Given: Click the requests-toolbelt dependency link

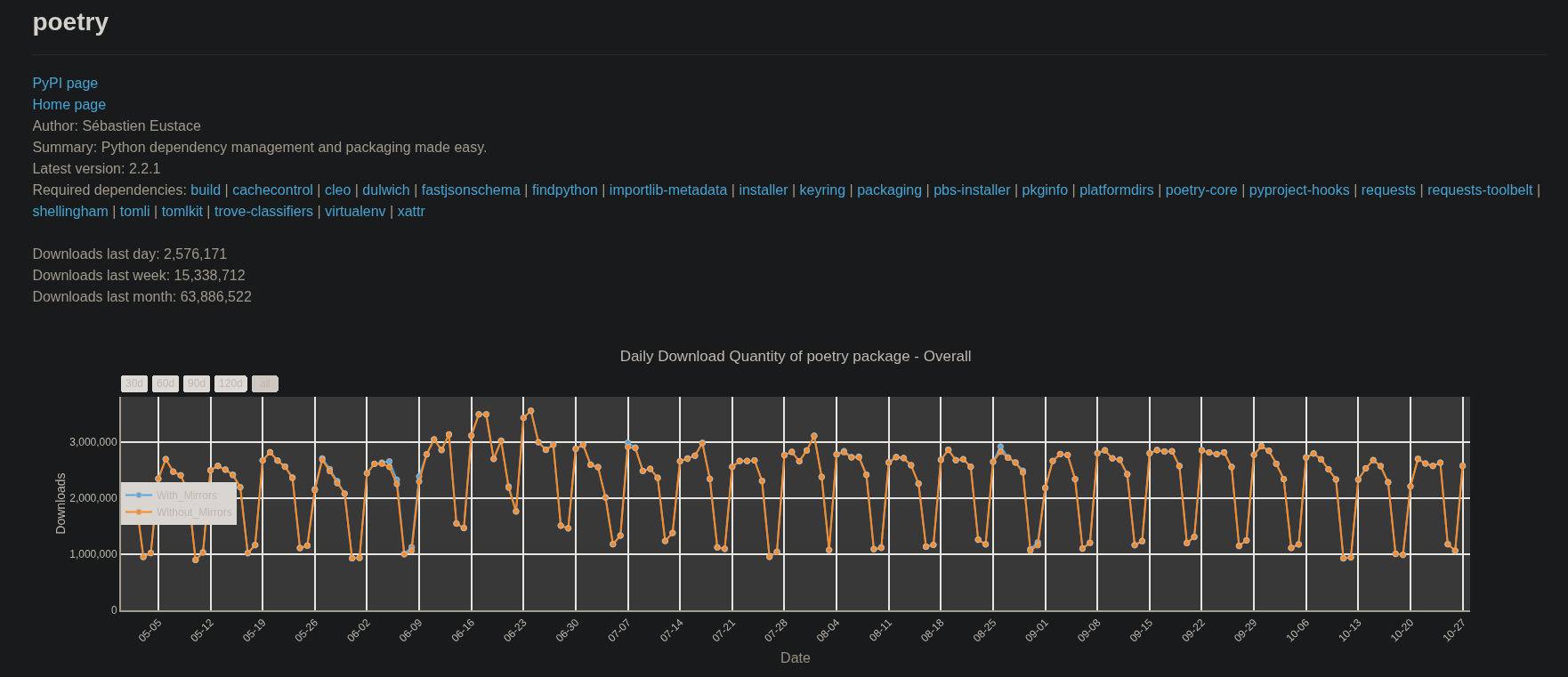Looking at the screenshot, I should 1479,189.
